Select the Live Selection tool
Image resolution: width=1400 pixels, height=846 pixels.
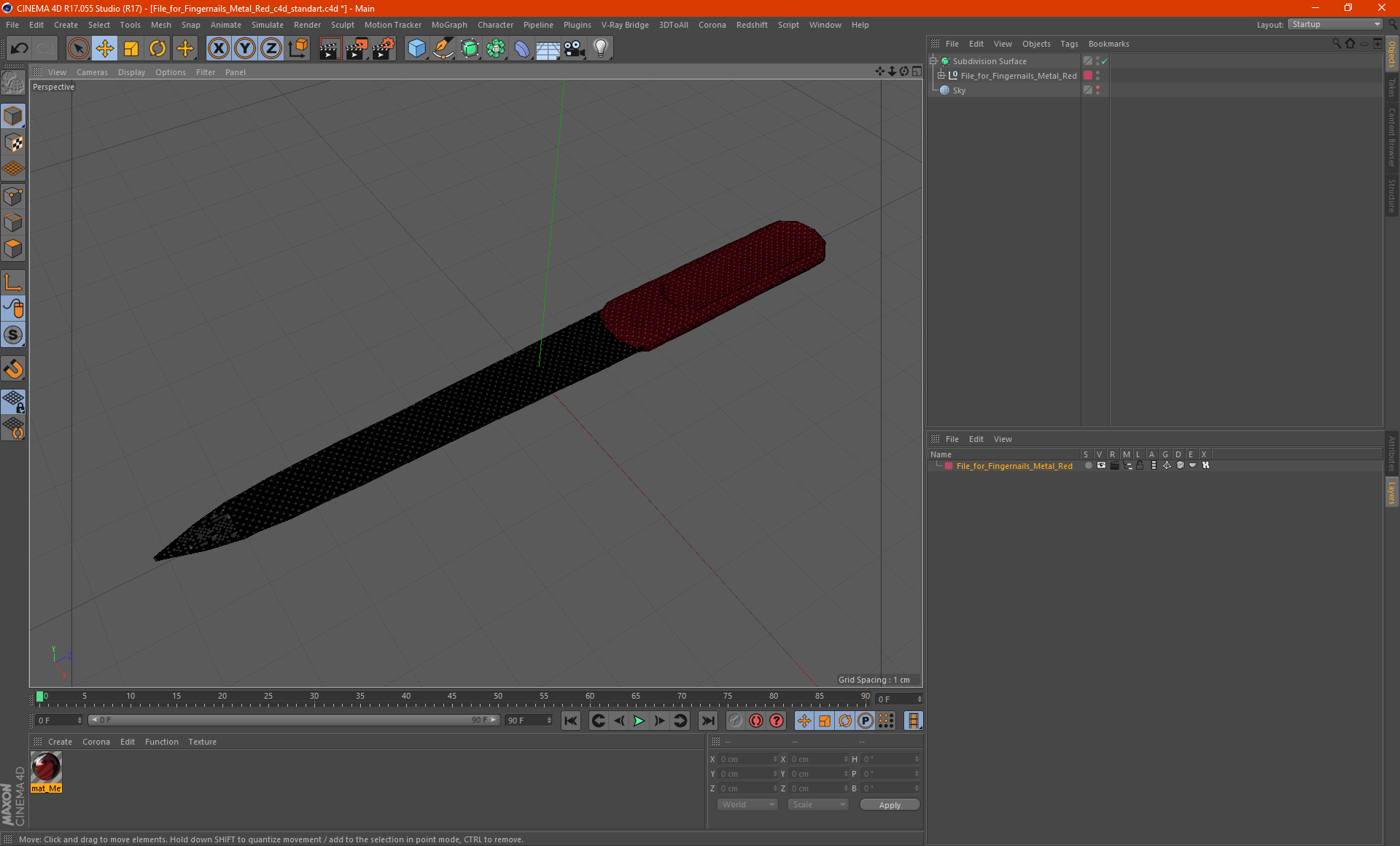coord(78,49)
